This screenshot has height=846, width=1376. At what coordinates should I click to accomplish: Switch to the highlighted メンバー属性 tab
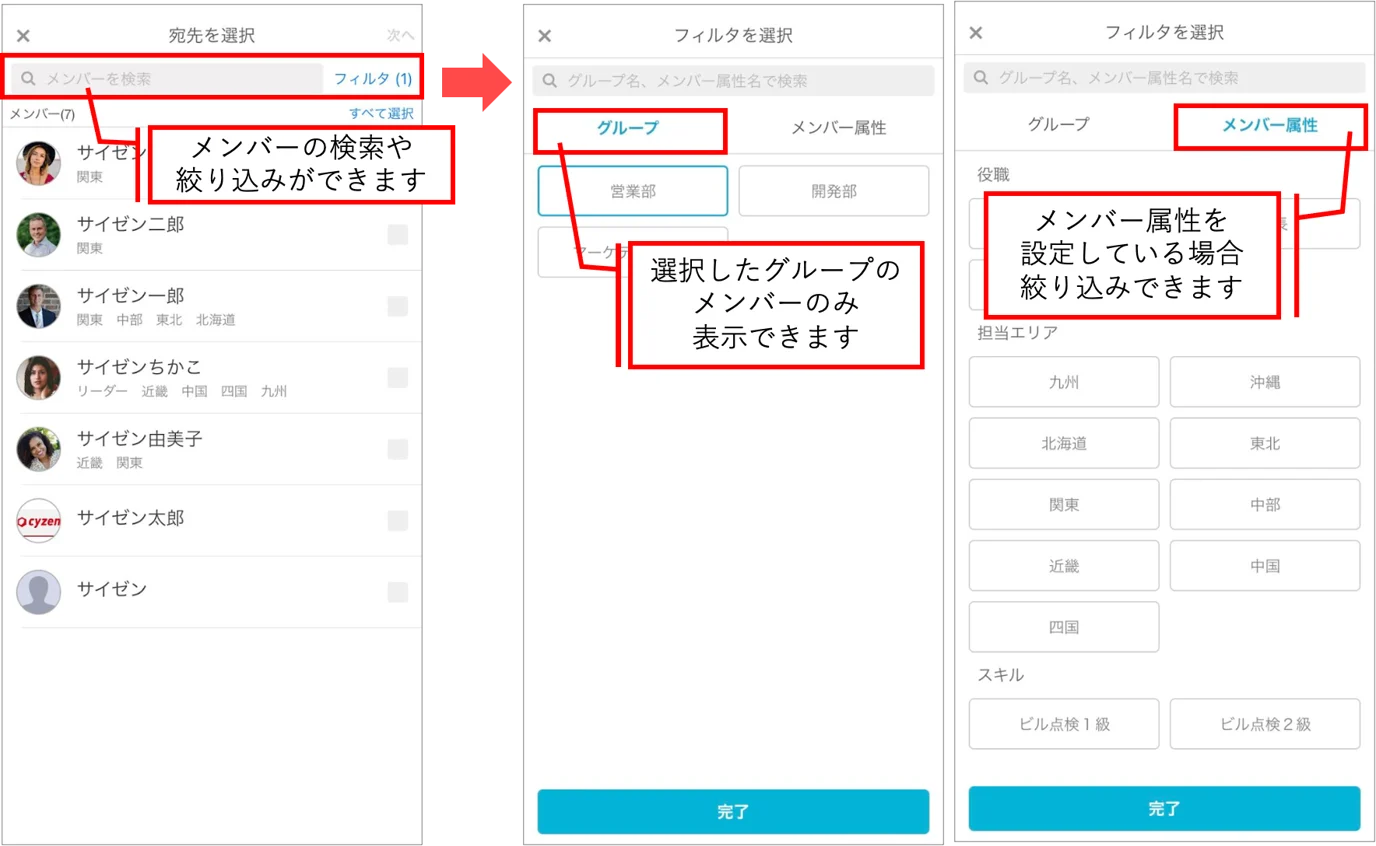(x=1270, y=126)
